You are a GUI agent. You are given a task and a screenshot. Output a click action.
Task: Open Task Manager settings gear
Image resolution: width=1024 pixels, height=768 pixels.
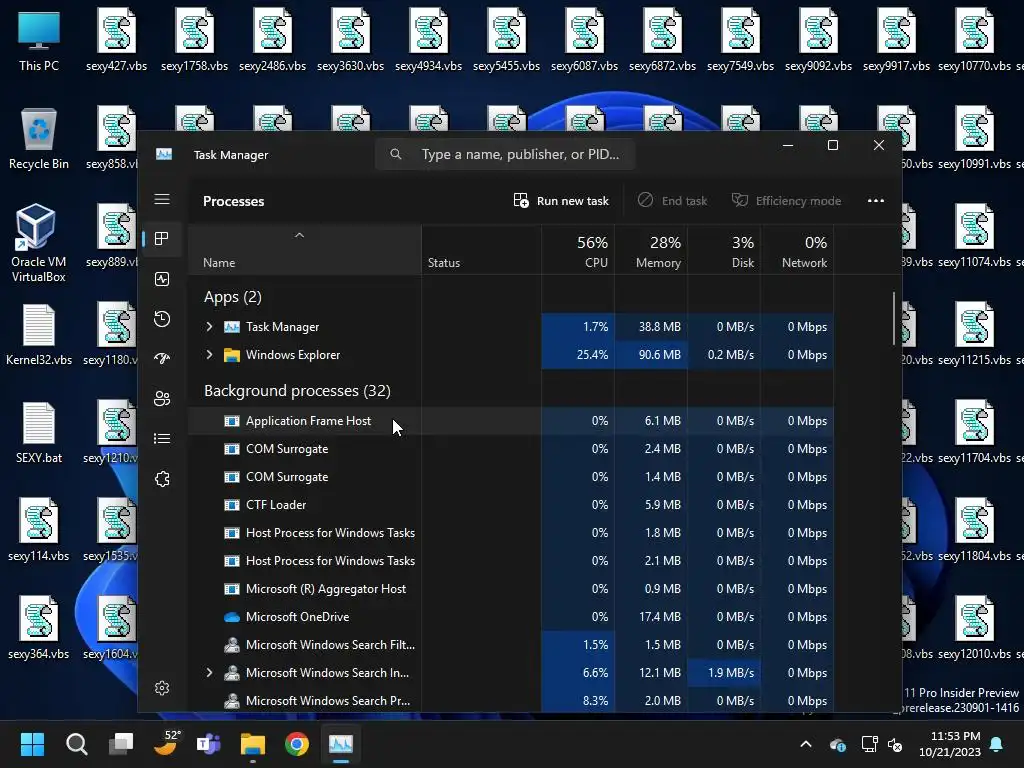(162, 688)
